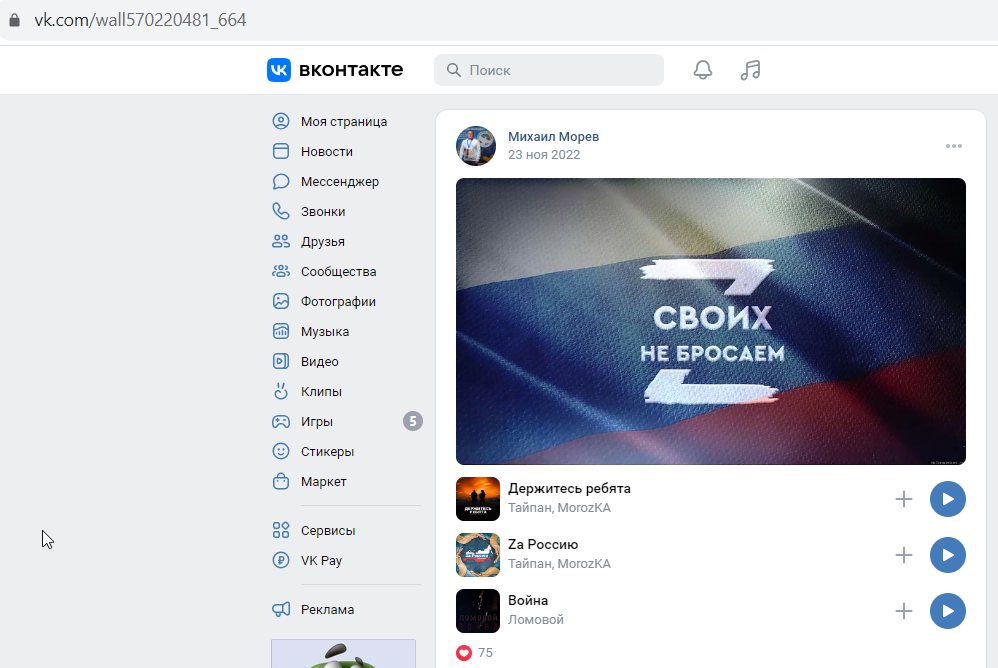Open the notifications bell
Screen dimensions: 998x668
point(703,70)
